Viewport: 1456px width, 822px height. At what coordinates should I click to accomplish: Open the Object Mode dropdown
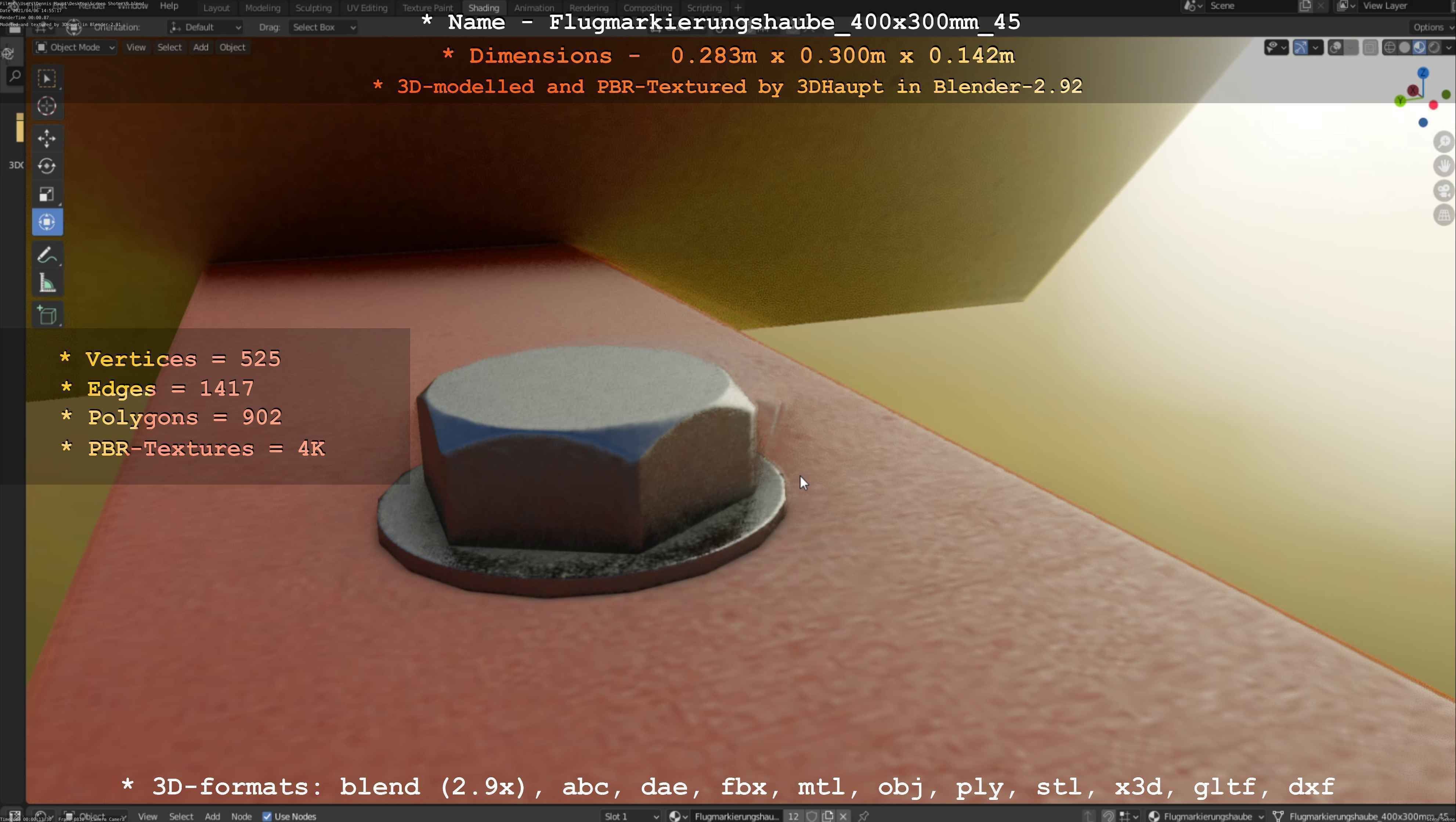click(x=75, y=47)
